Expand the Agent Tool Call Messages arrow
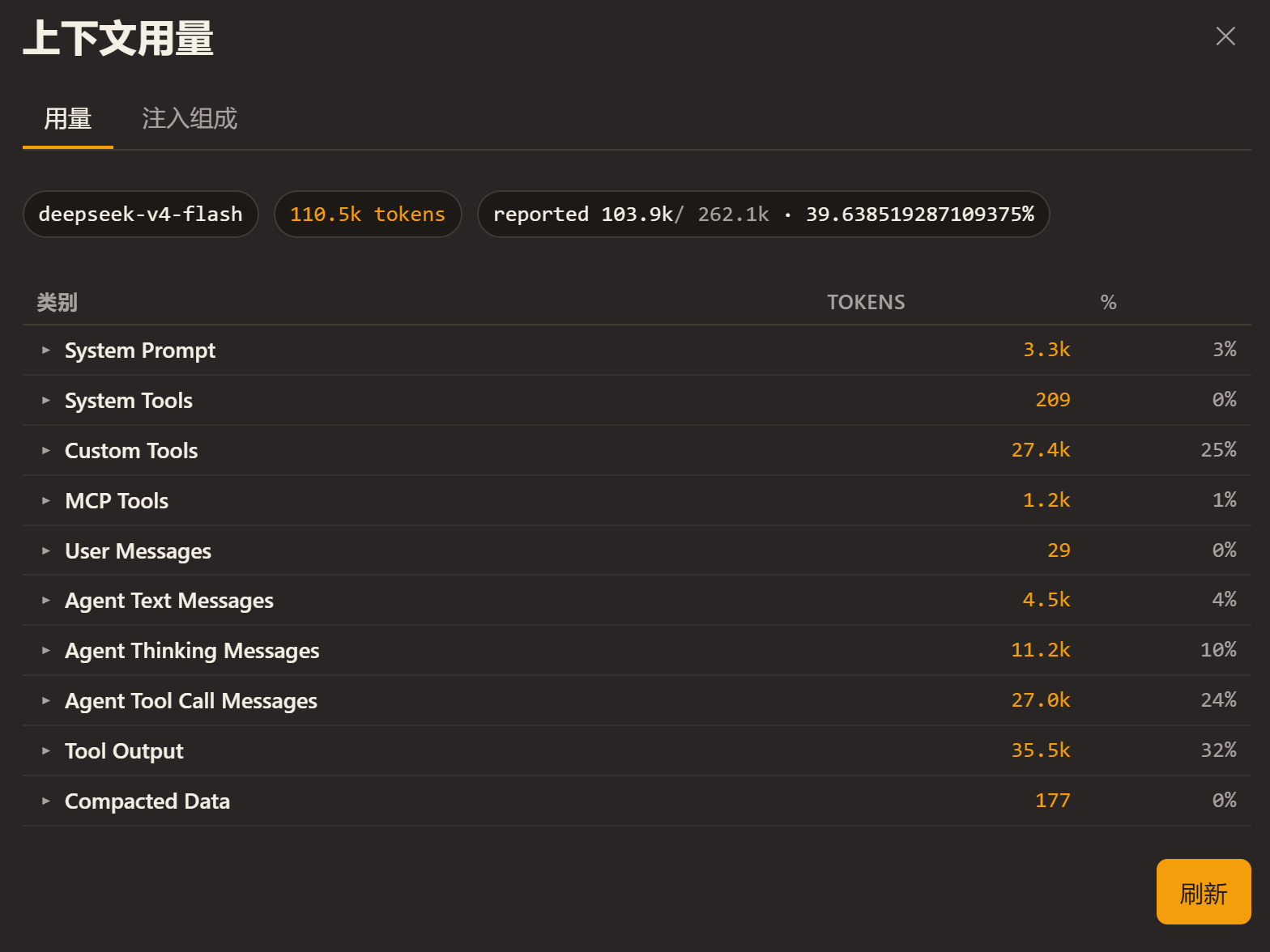The width and height of the screenshot is (1270, 952). click(46, 701)
